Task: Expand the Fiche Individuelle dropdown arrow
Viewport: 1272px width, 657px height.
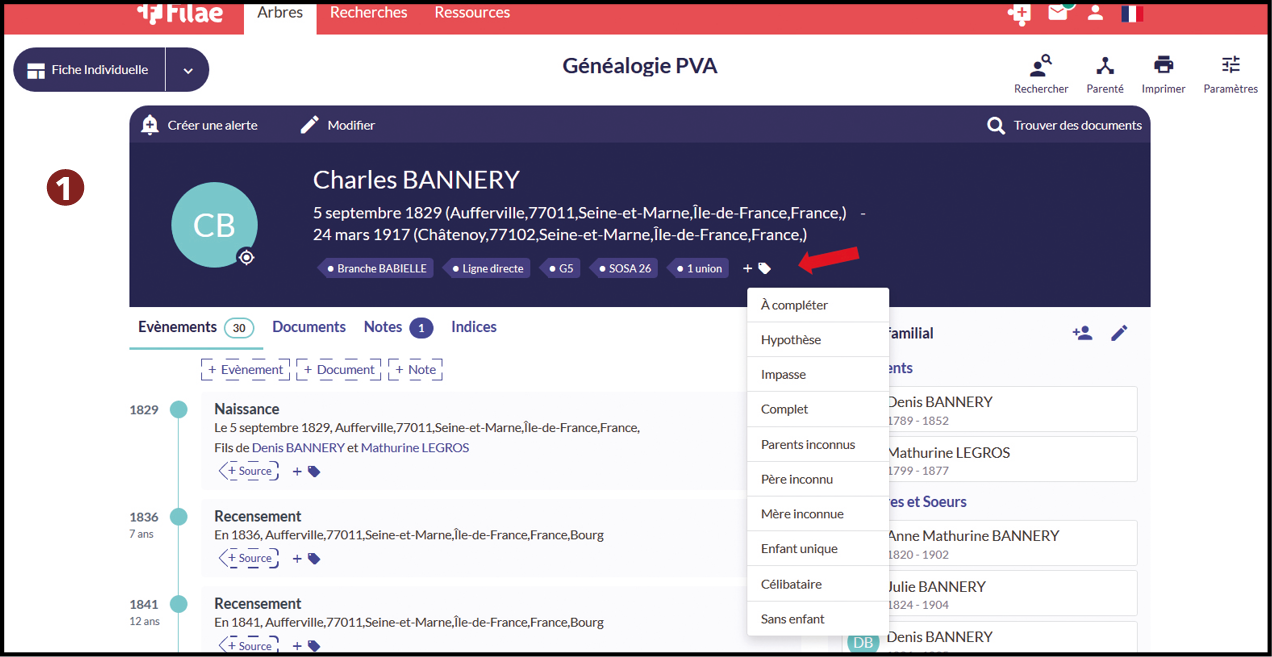Action: click(187, 71)
